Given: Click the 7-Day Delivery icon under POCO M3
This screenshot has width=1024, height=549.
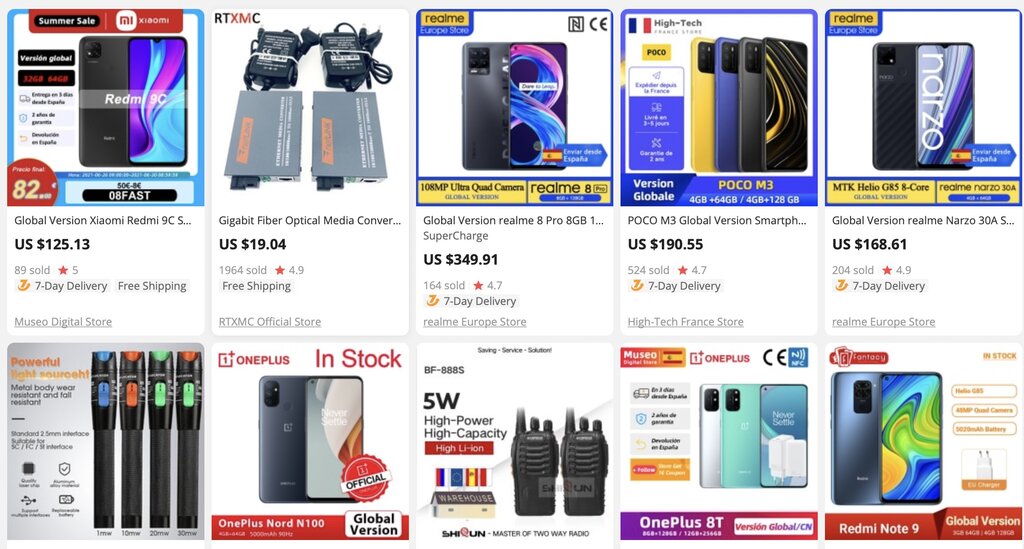Looking at the screenshot, I should pyautogui.click(x=637, y=285).
